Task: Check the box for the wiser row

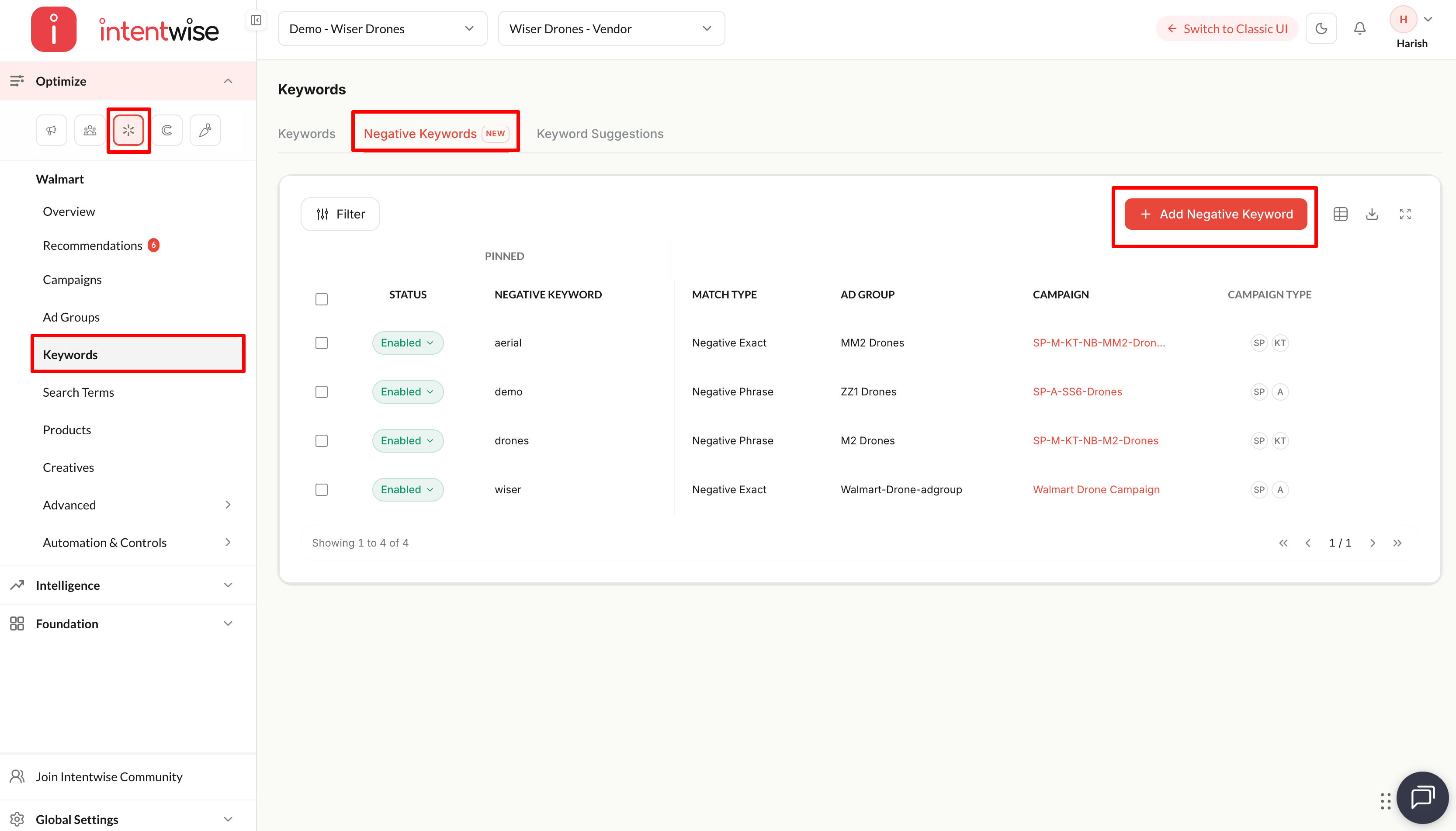Action: [x=321, y=490]
